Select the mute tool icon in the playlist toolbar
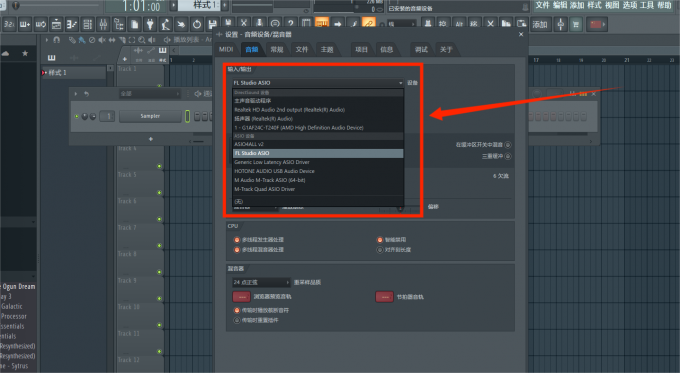 [101, 40]
